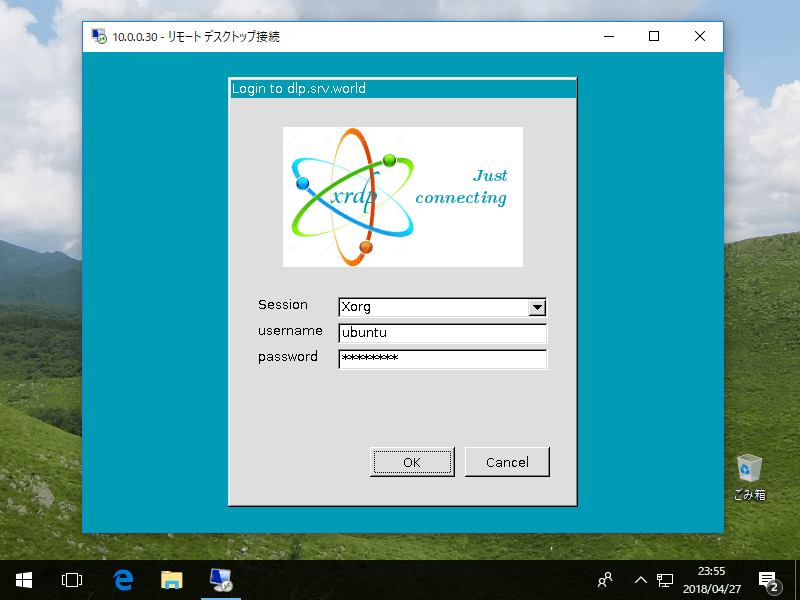Select Remote Desktop Connection taskbar icon
The width and height of the screenshot is (800, 600).
click(x=221, y=580)
